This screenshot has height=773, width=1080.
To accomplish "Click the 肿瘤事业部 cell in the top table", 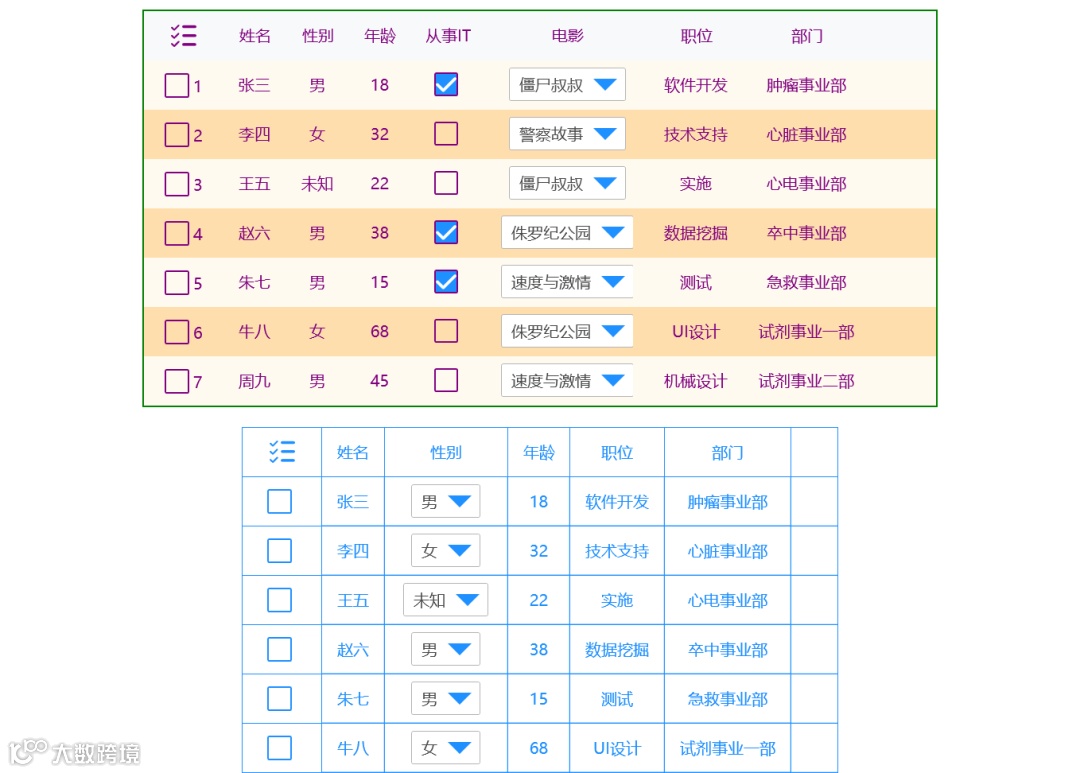I will tap(807, 85).
